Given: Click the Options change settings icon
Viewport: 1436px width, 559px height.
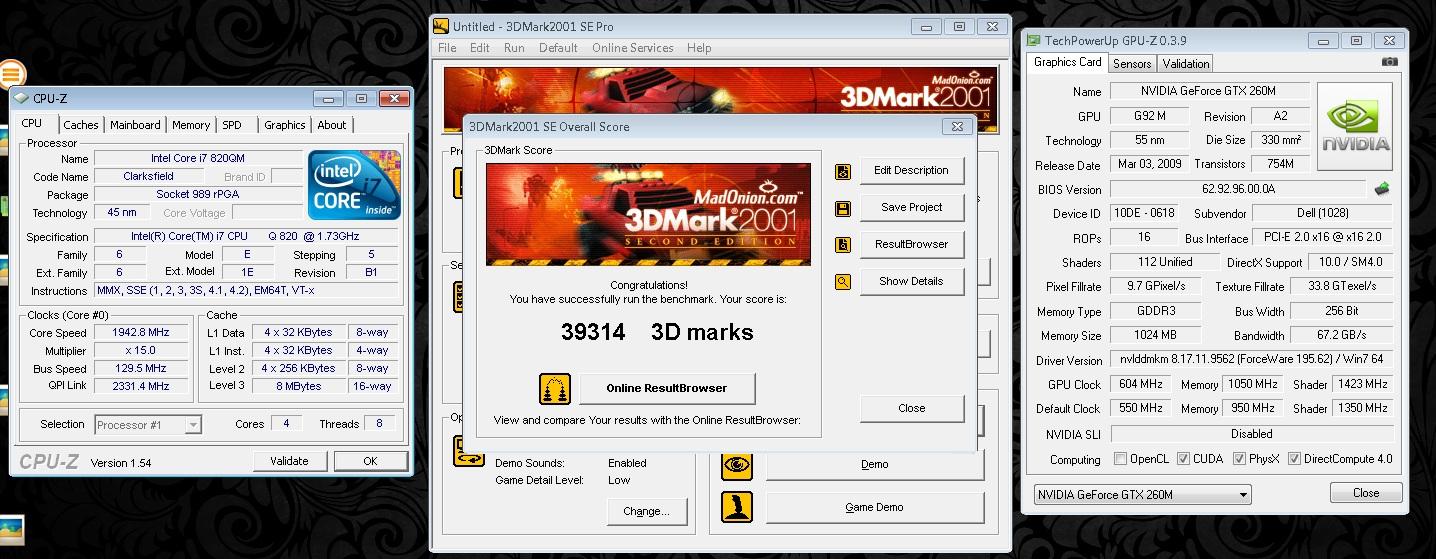Looking at the screenshot, I should click(468, 452).
